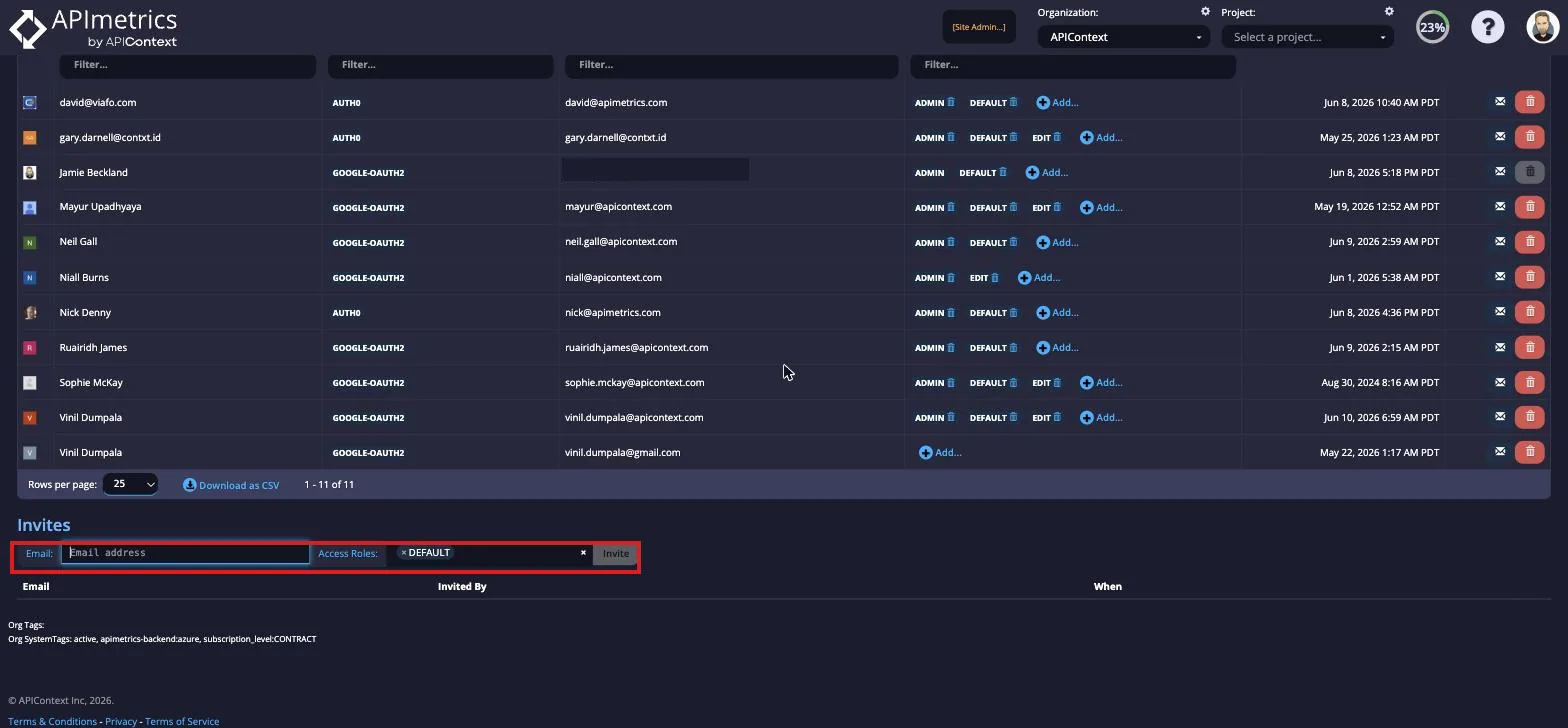The image size is (1568, 728).
Task: Add a role to vinil.dumpala@gmail.com
Action: (940, 452)
